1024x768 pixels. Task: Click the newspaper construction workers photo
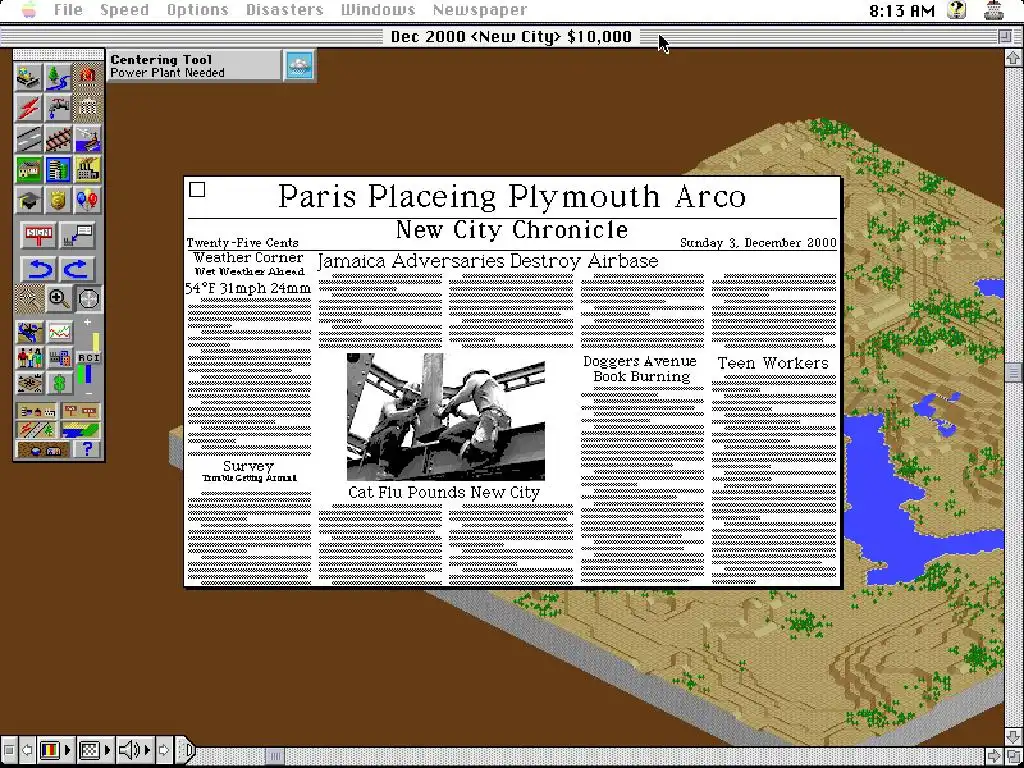point(445,417)
